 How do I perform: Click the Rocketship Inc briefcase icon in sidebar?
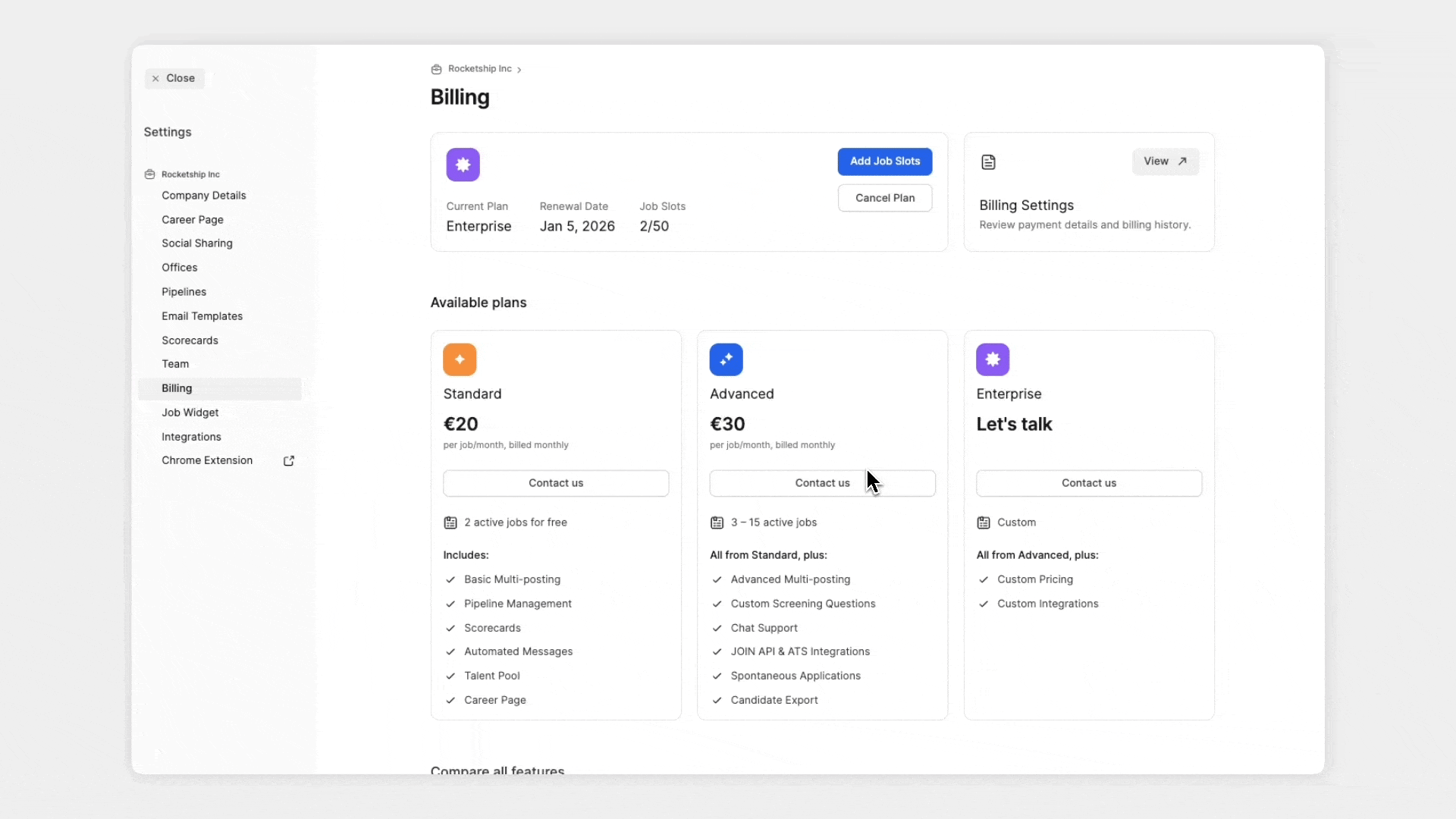pyautogui.click(x=149, y=174)
